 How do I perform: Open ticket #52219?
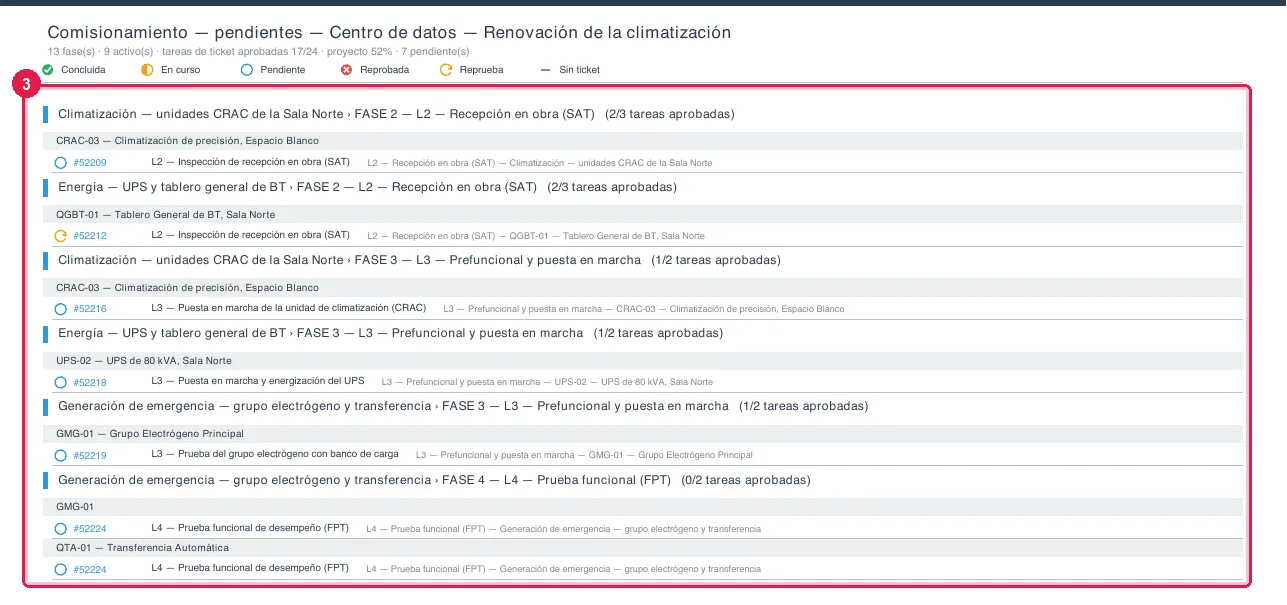(x=90, y=455)
